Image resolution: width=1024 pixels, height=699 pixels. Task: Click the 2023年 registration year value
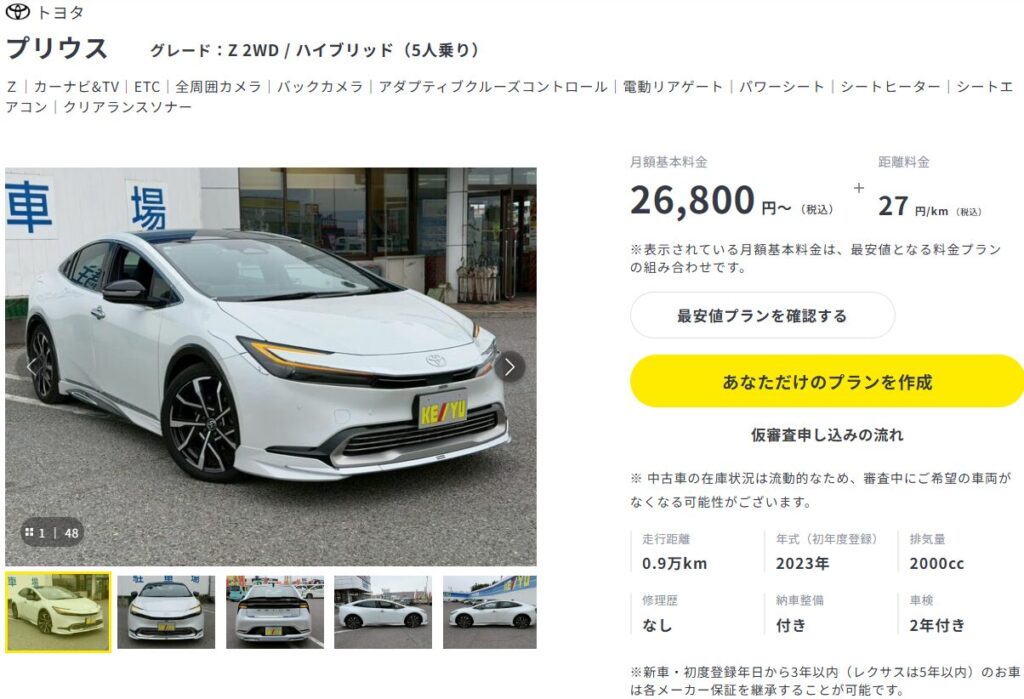(x=803, y=563)
